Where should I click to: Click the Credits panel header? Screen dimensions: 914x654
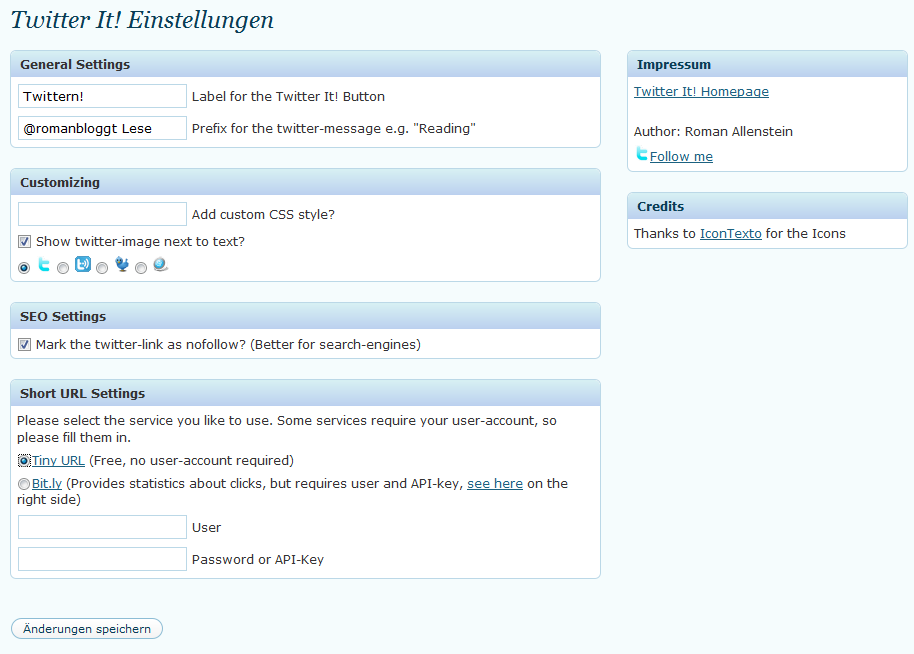point(767,206)
